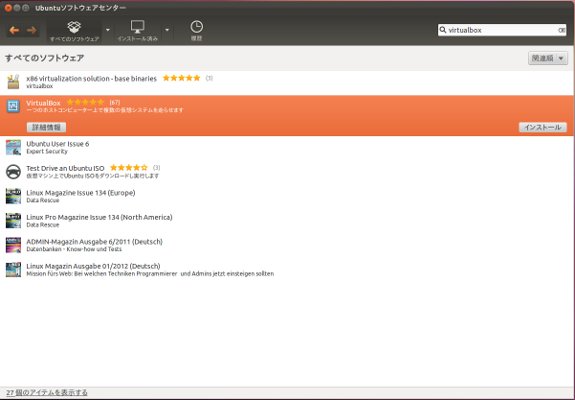Click the ADMIN-Magazin cover icon

pyautogui.click(x=13, y=245)
